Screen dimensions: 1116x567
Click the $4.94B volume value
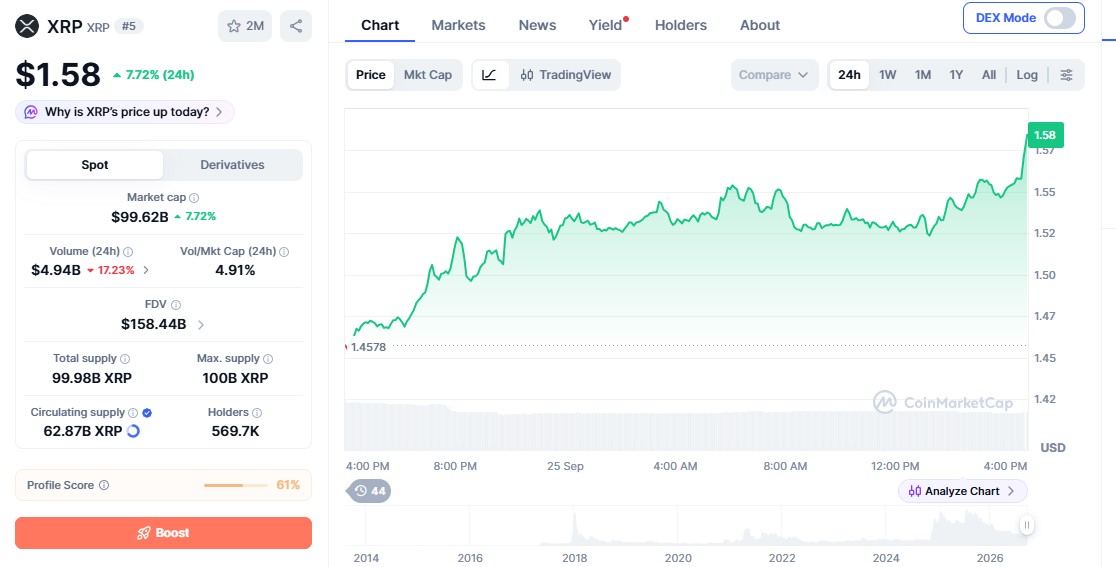(x=56, y=270)
